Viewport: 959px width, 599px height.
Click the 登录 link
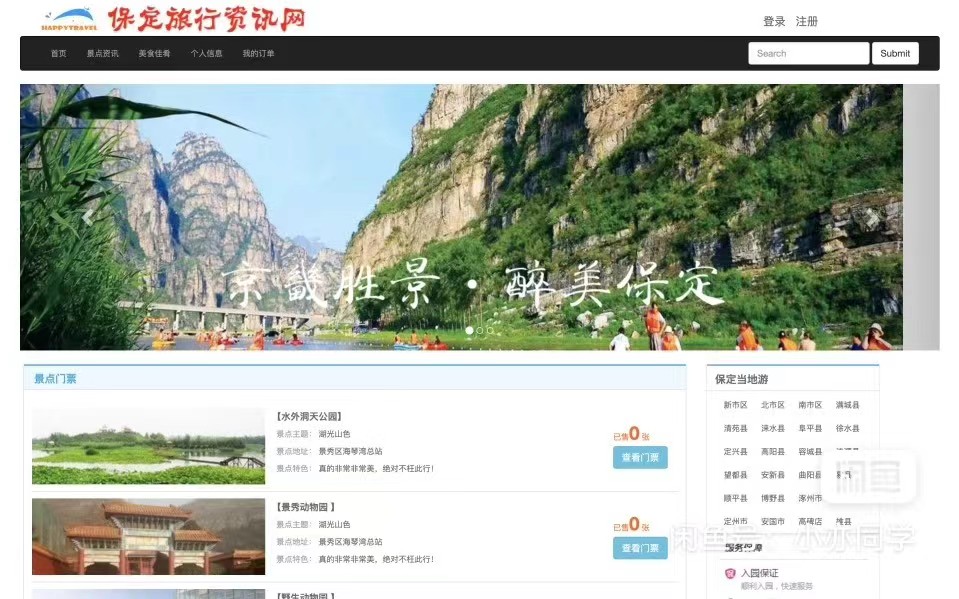click(x=774, y=21)
